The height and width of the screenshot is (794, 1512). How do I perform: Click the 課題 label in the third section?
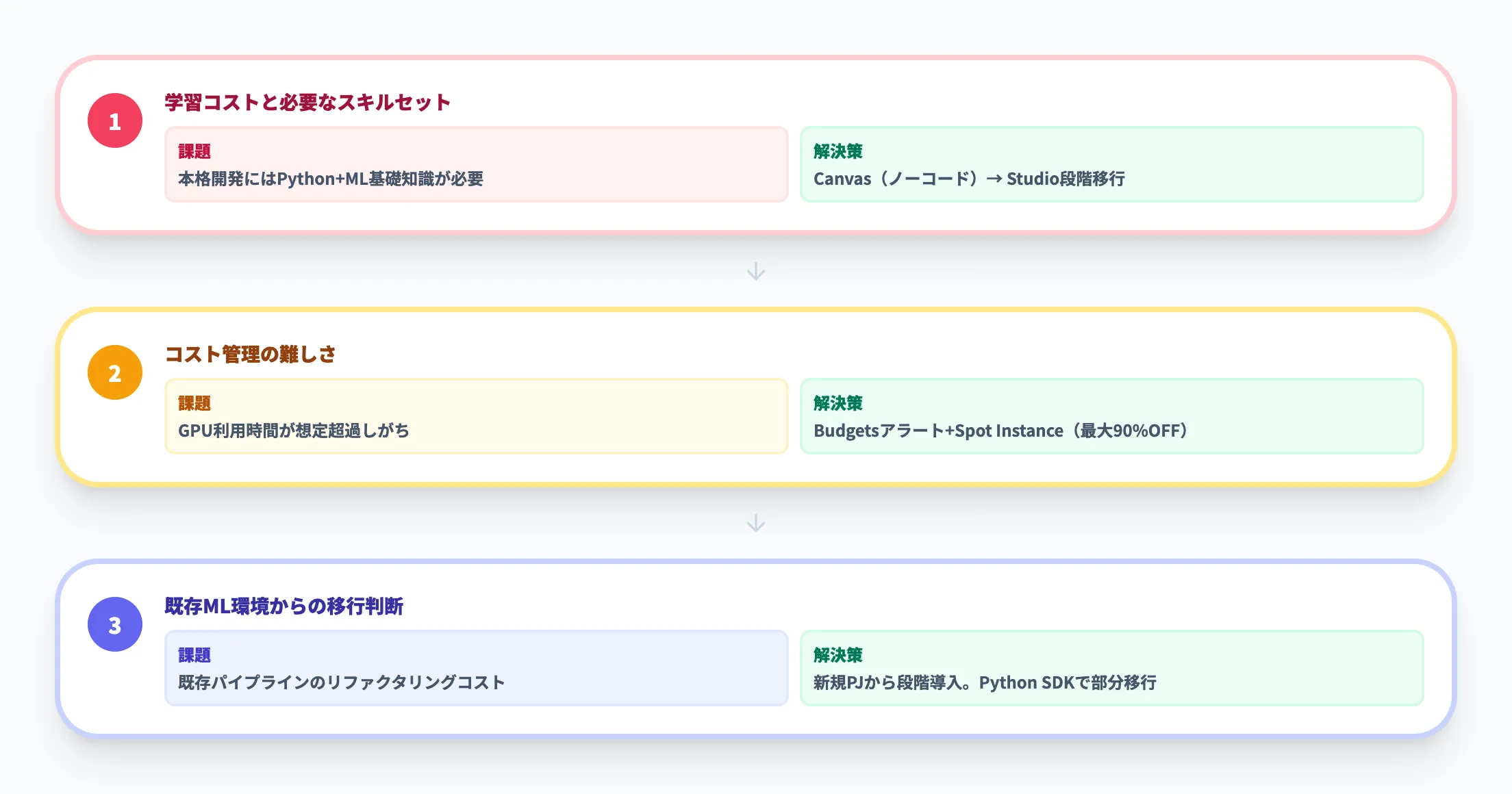coord(194,656)
